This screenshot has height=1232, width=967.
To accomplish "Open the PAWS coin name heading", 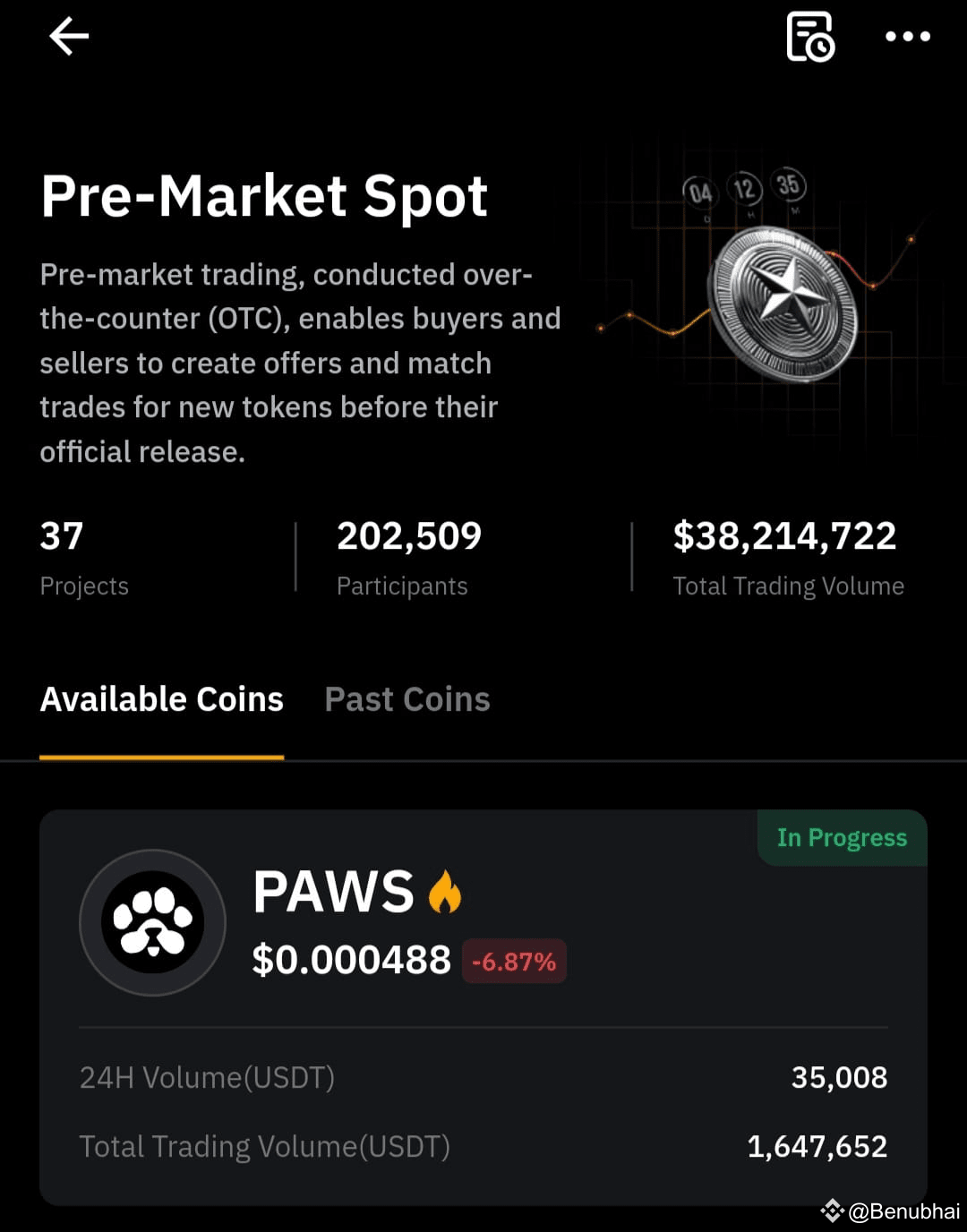I will pos(333,892).
